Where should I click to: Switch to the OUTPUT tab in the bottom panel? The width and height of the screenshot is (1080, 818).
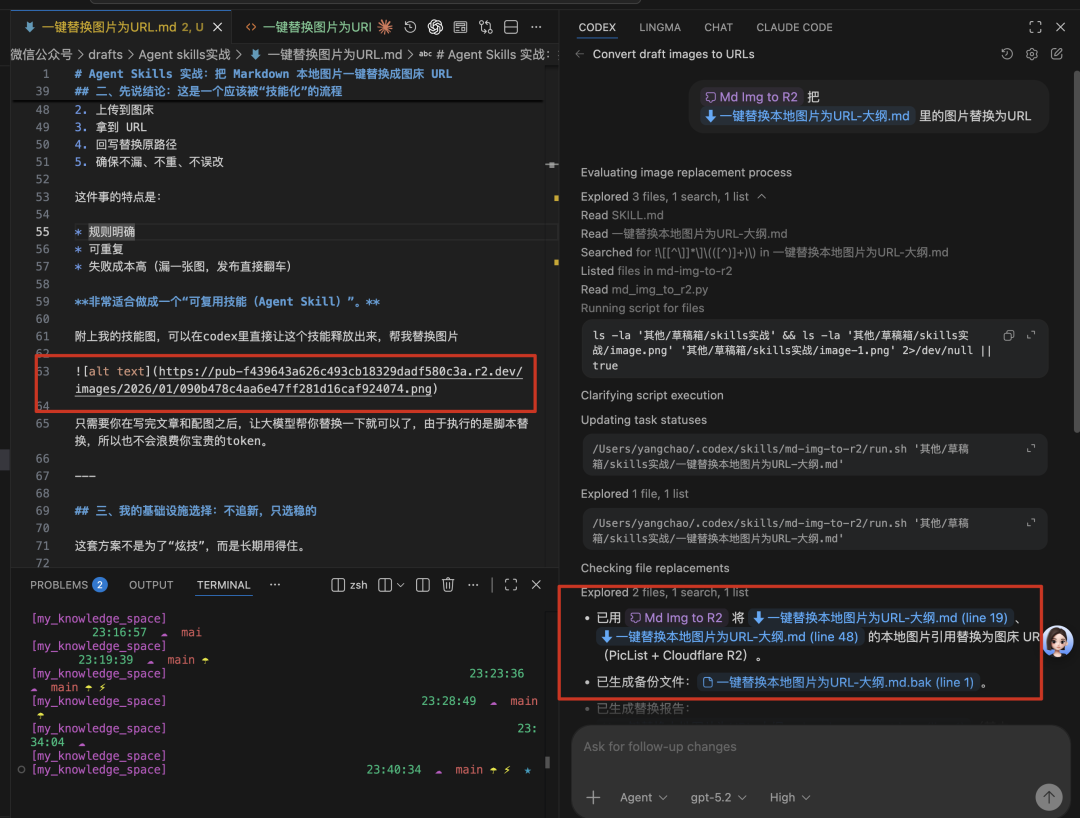tap(150, 585)
